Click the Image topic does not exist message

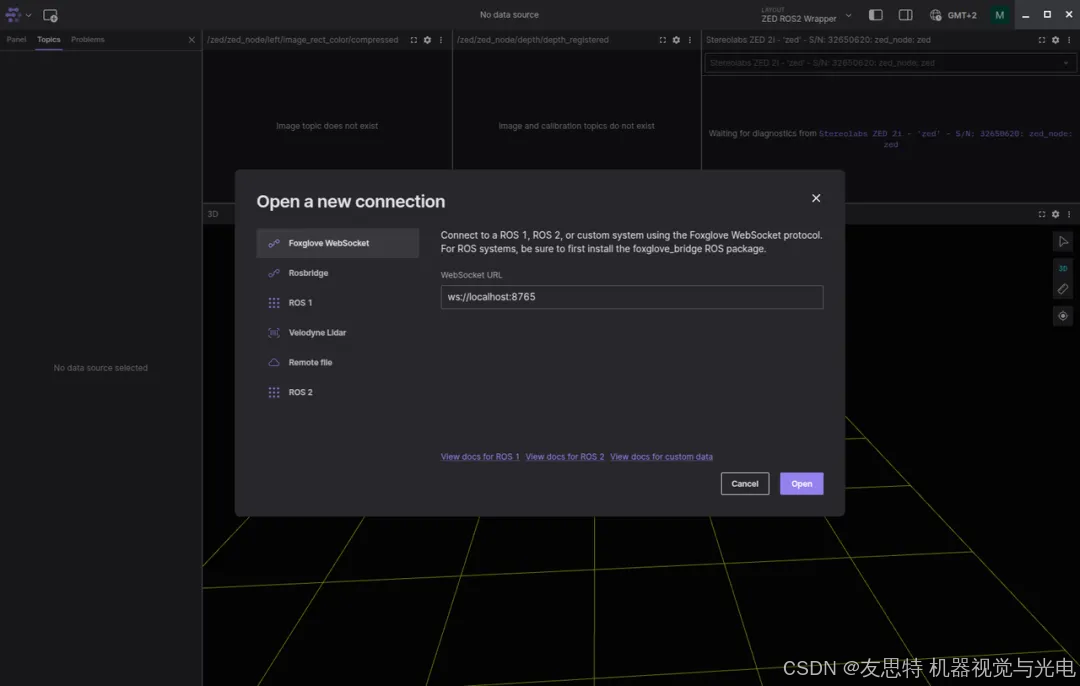point(327,126)
